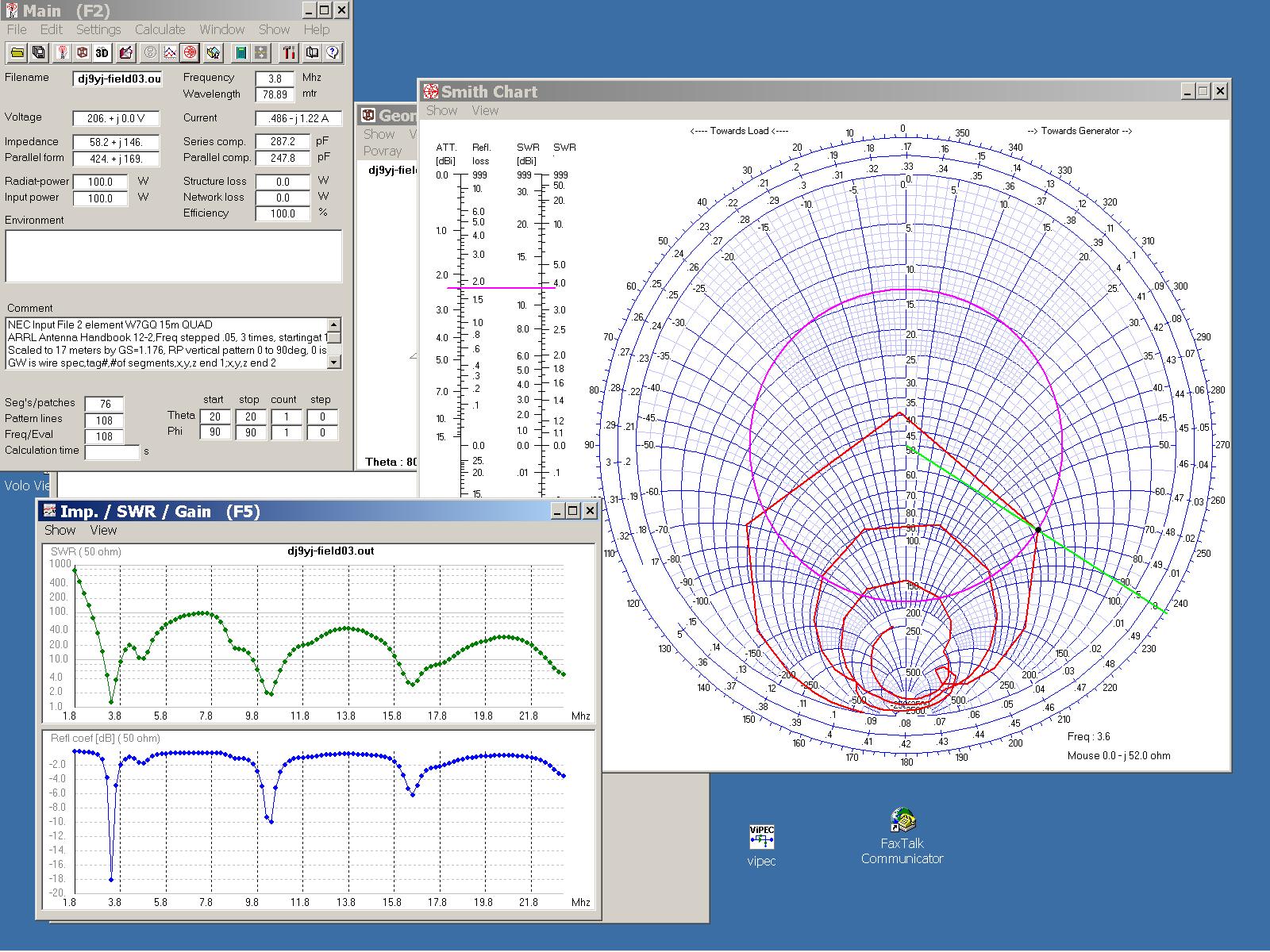The height and width of the screenshot is (952, 1270).
Task: Open the antenna geometry view icon
Action: click(x=62, y=52)
